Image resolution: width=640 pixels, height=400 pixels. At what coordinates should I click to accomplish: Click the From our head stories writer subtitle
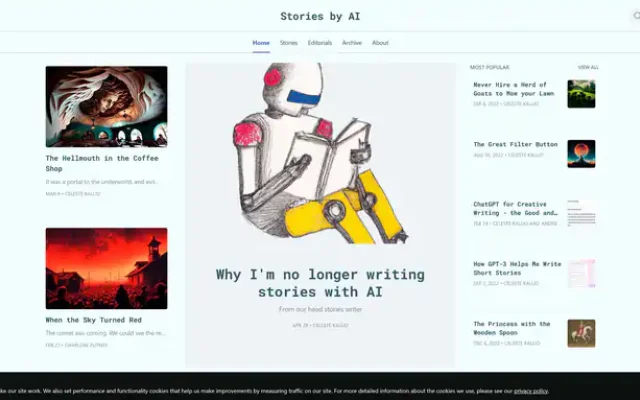(x=320, y=309)
